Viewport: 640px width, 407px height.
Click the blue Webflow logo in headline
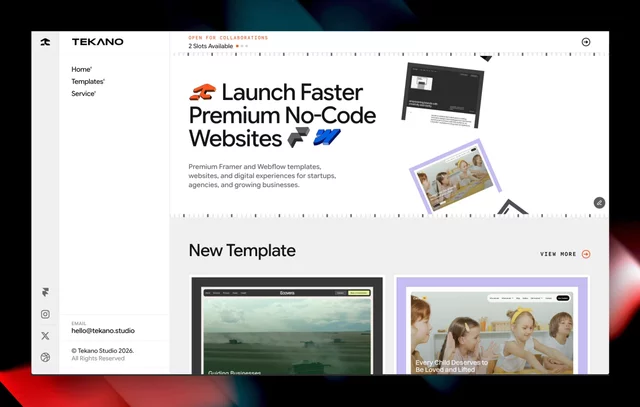[327, 137]
